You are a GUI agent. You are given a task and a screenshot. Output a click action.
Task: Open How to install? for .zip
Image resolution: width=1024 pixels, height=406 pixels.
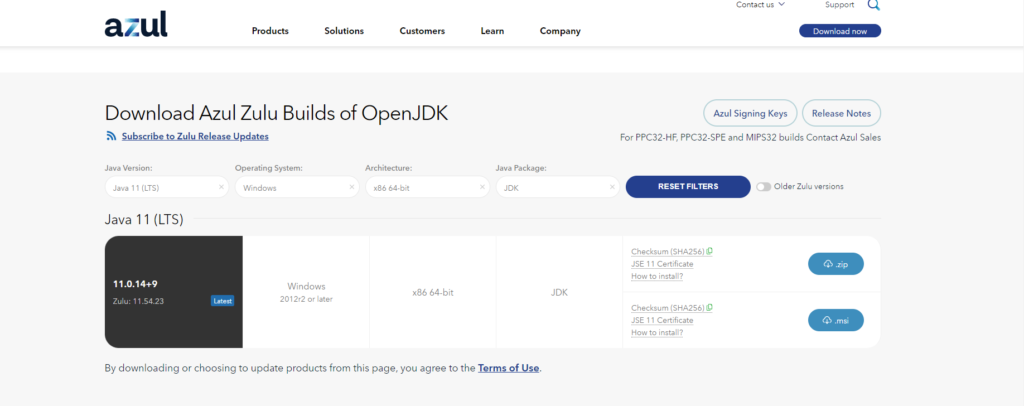[657, 276]
